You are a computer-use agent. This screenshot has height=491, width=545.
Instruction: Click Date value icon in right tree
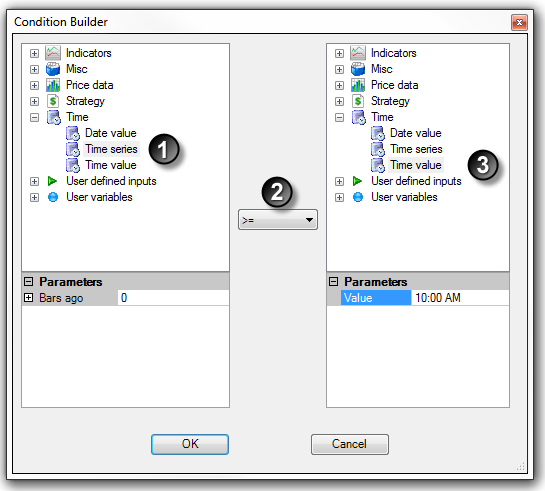pyautogui.click(x=378, y=133)
